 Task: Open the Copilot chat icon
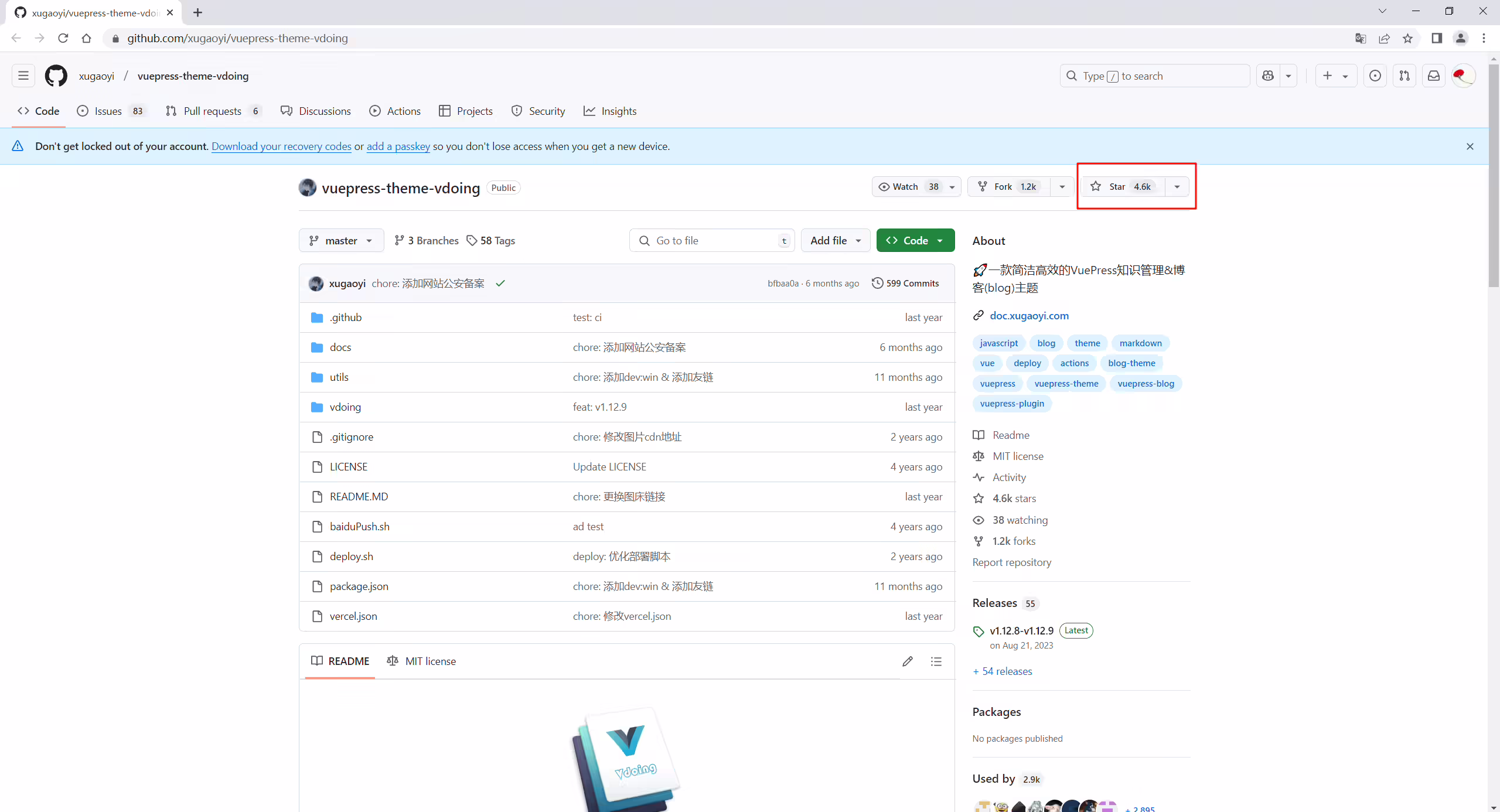1269,76
